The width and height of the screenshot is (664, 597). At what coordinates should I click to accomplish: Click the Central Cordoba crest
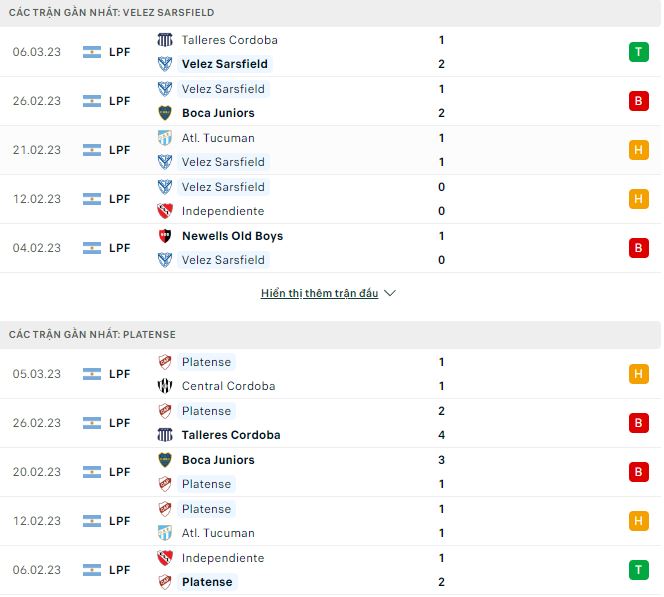click(x=165, y=386)
